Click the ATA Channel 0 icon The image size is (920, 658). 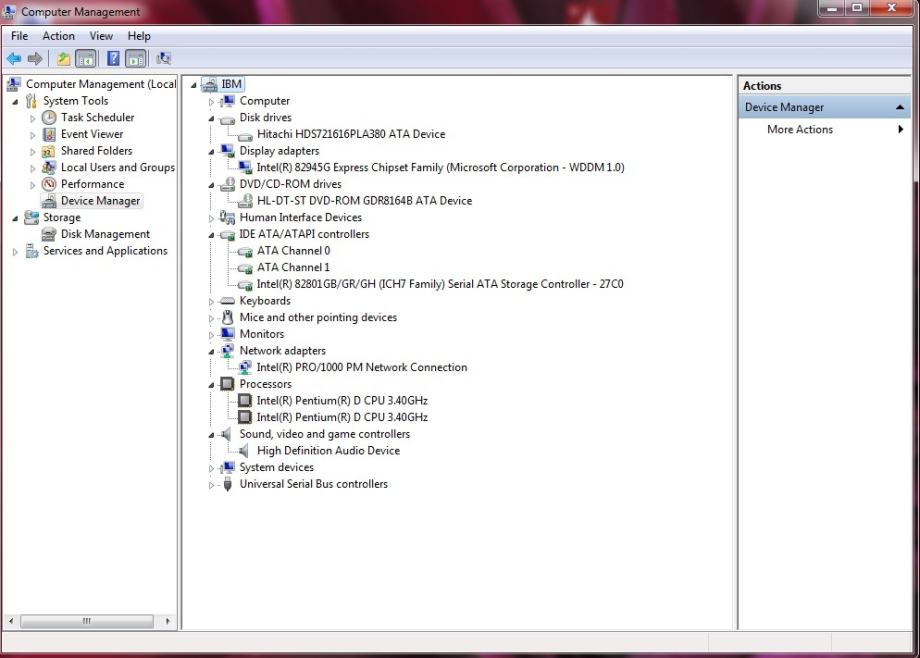click(x=245, y=251)
